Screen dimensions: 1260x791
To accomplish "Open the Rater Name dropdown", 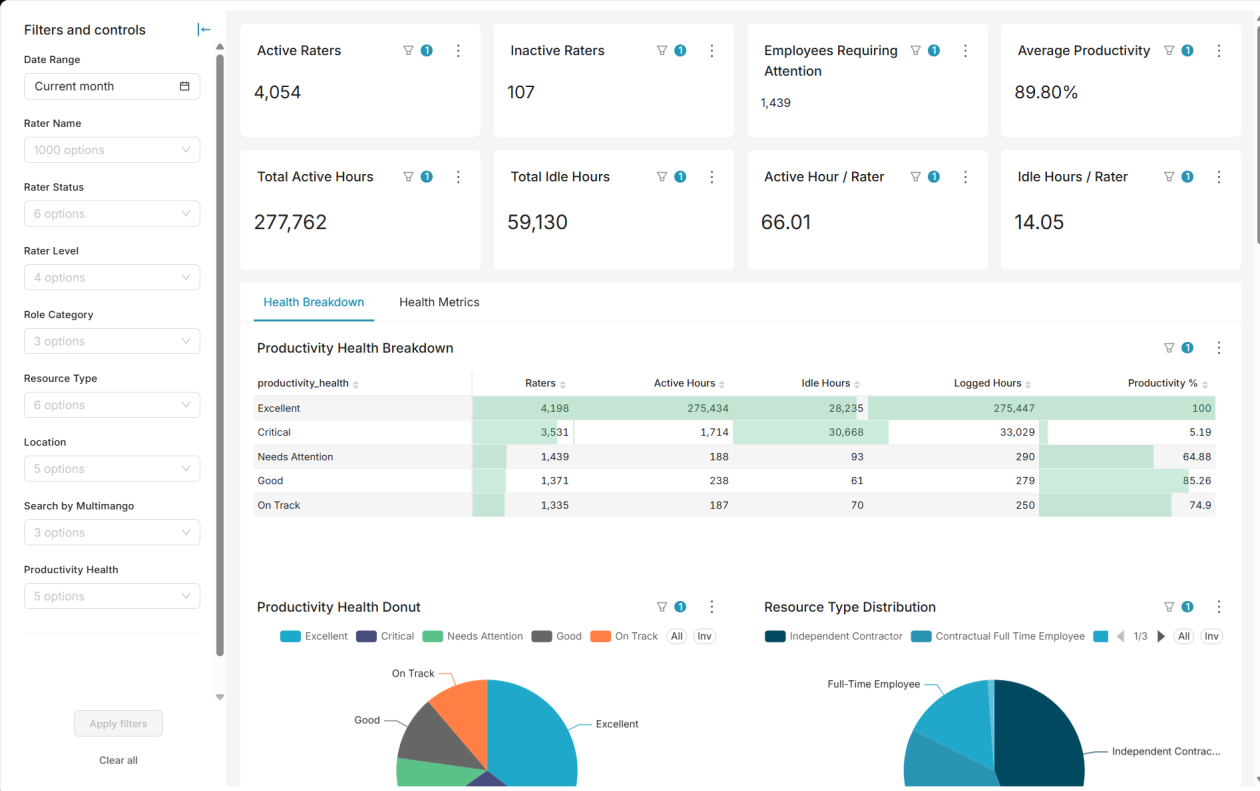I will pos(112,150).
